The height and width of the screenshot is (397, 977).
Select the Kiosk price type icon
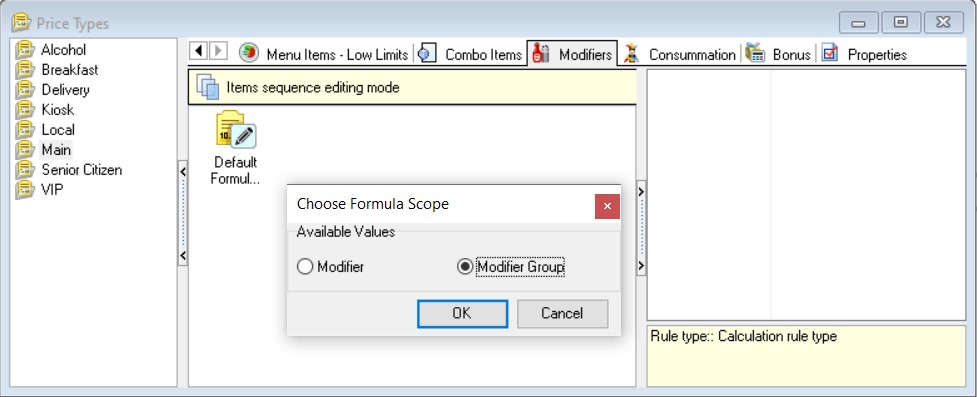pyautogui.click(x=25, y=110)
